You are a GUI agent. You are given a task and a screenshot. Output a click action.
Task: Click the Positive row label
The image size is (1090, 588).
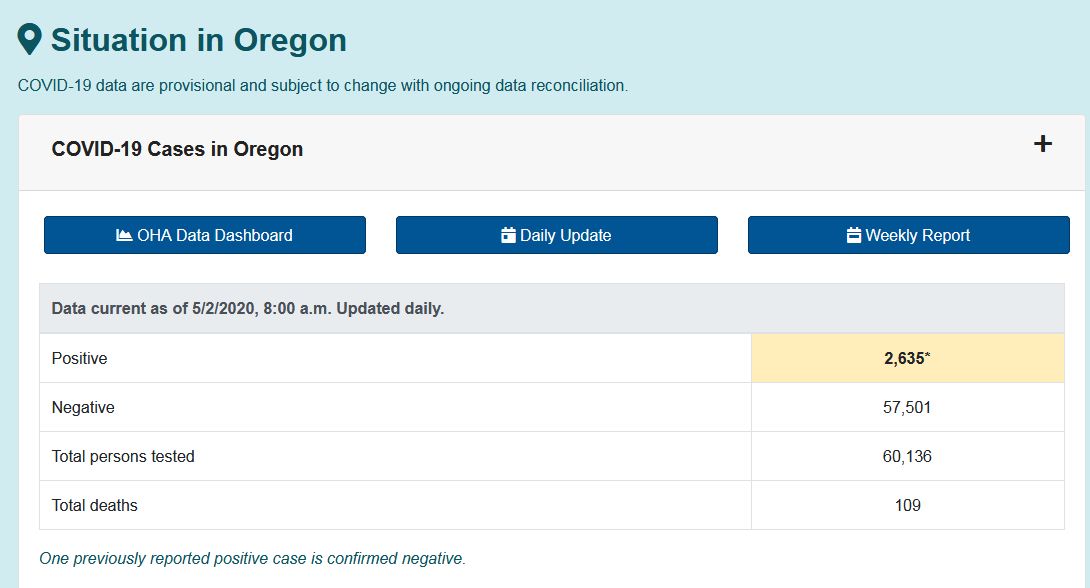click(79, 358)
